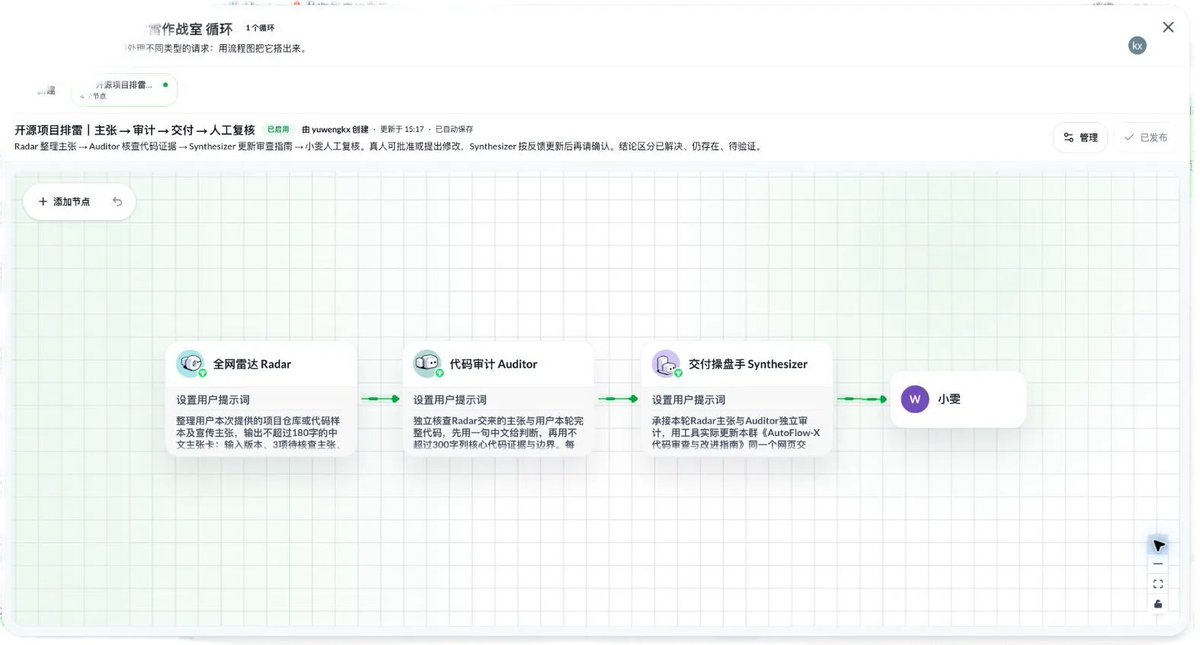Select the 交付操盘手 Synthesizer node title
Screen dimensions: 1200x645
pyautogui.click(x=748, y=364)
